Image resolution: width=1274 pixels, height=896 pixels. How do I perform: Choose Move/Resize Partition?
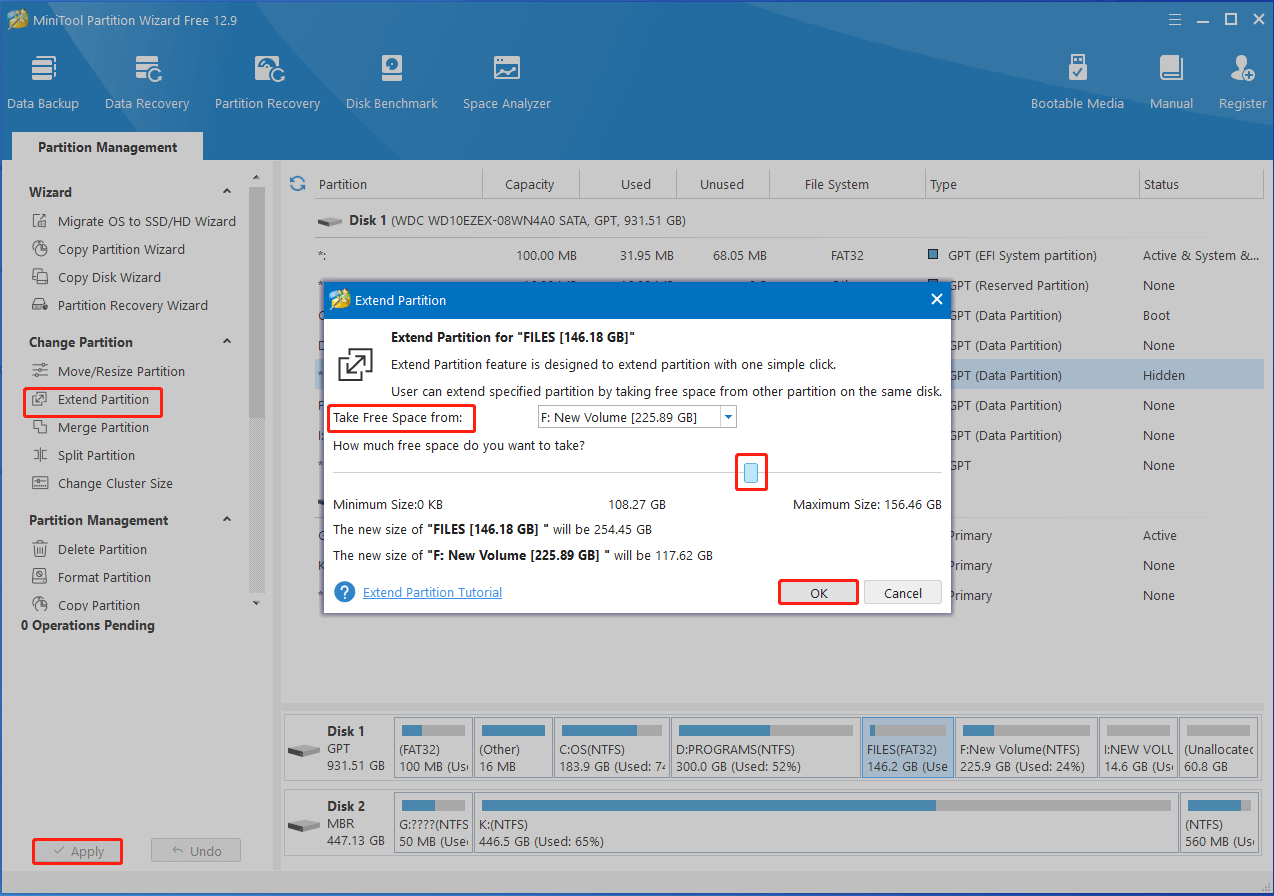click(108, 372)
